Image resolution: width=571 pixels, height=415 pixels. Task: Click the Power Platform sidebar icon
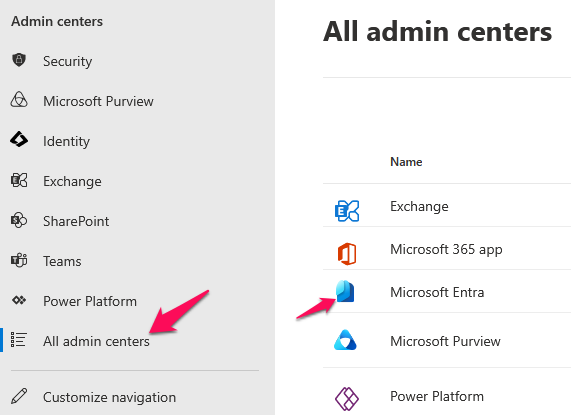19,300
